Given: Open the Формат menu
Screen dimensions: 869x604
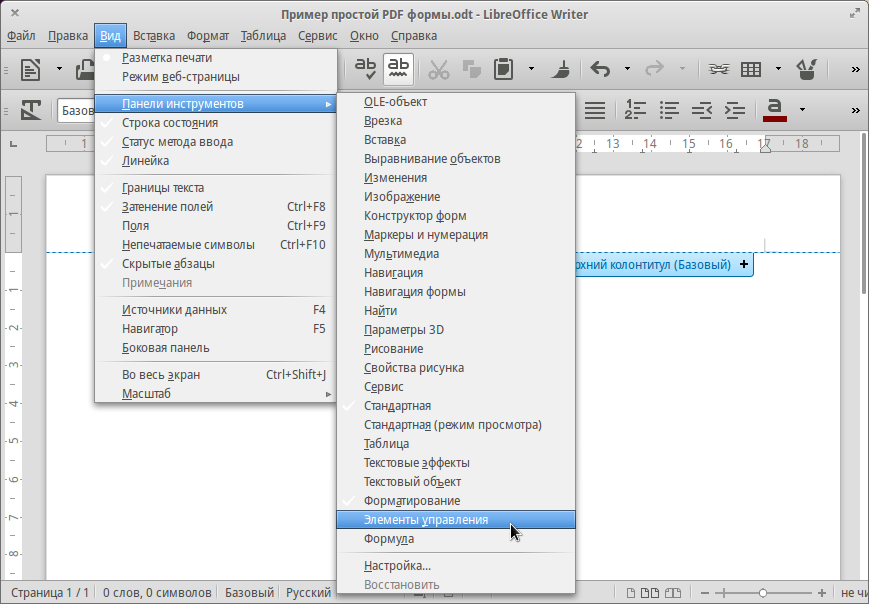Looking at the screenshot, I should click(208, 36).
